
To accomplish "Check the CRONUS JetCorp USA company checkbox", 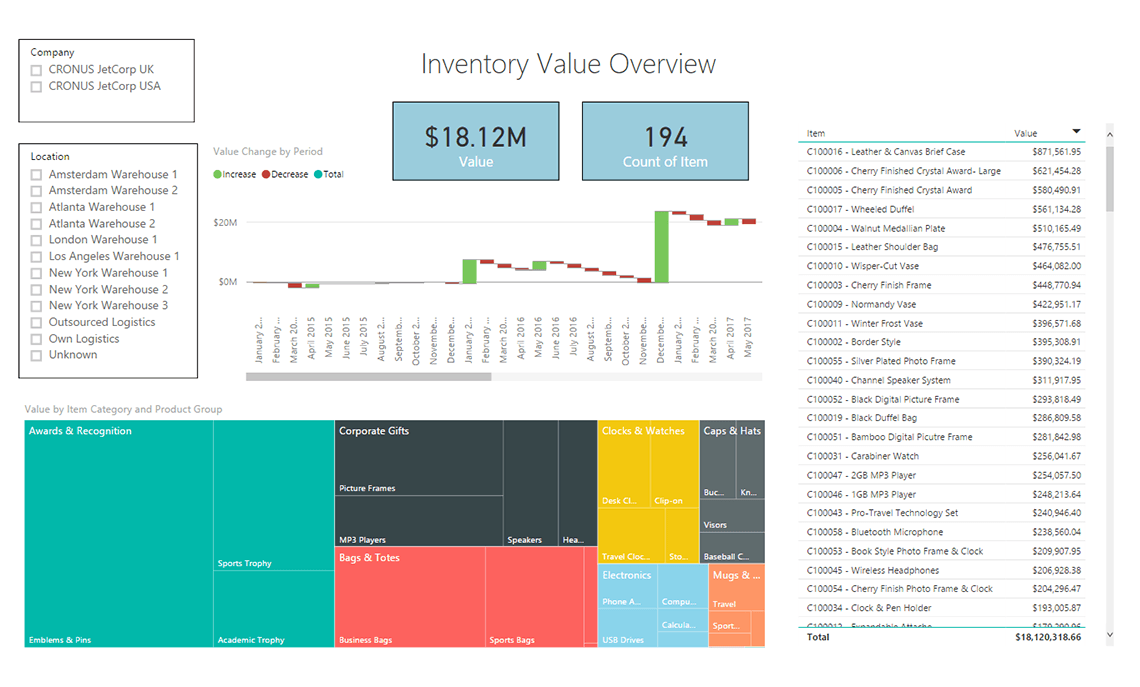I will [36, 87].
